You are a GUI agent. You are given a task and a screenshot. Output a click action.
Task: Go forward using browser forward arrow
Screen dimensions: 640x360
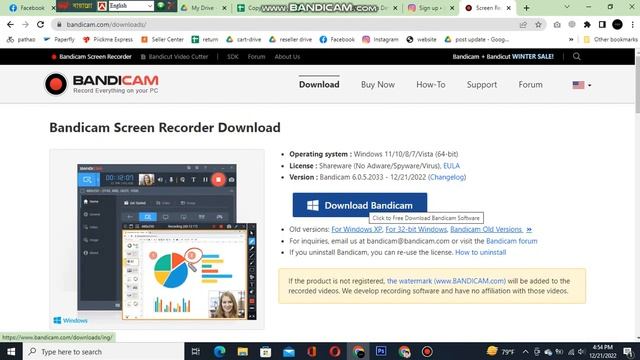pyautogui.click(x=25, y=24)
